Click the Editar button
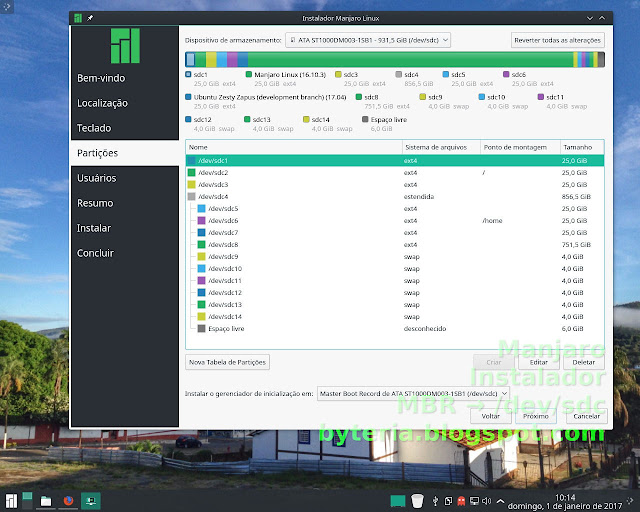The width and height of the screenshot is (640, 512). (539, 362)
